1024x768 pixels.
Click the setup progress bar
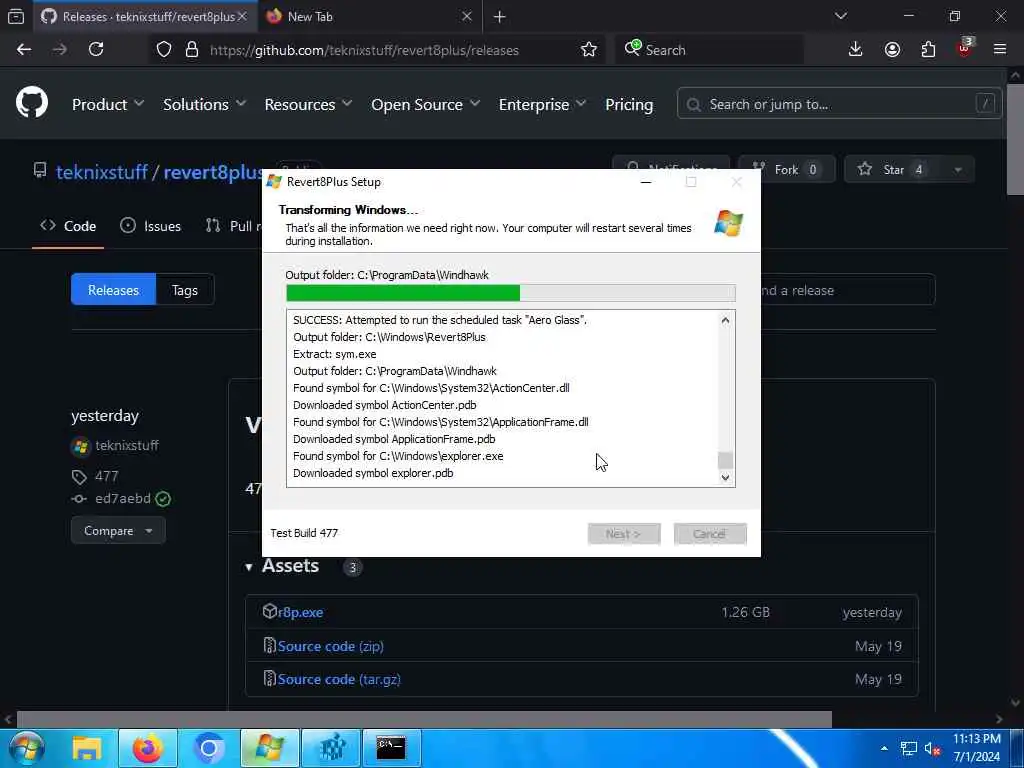[511, 293]
